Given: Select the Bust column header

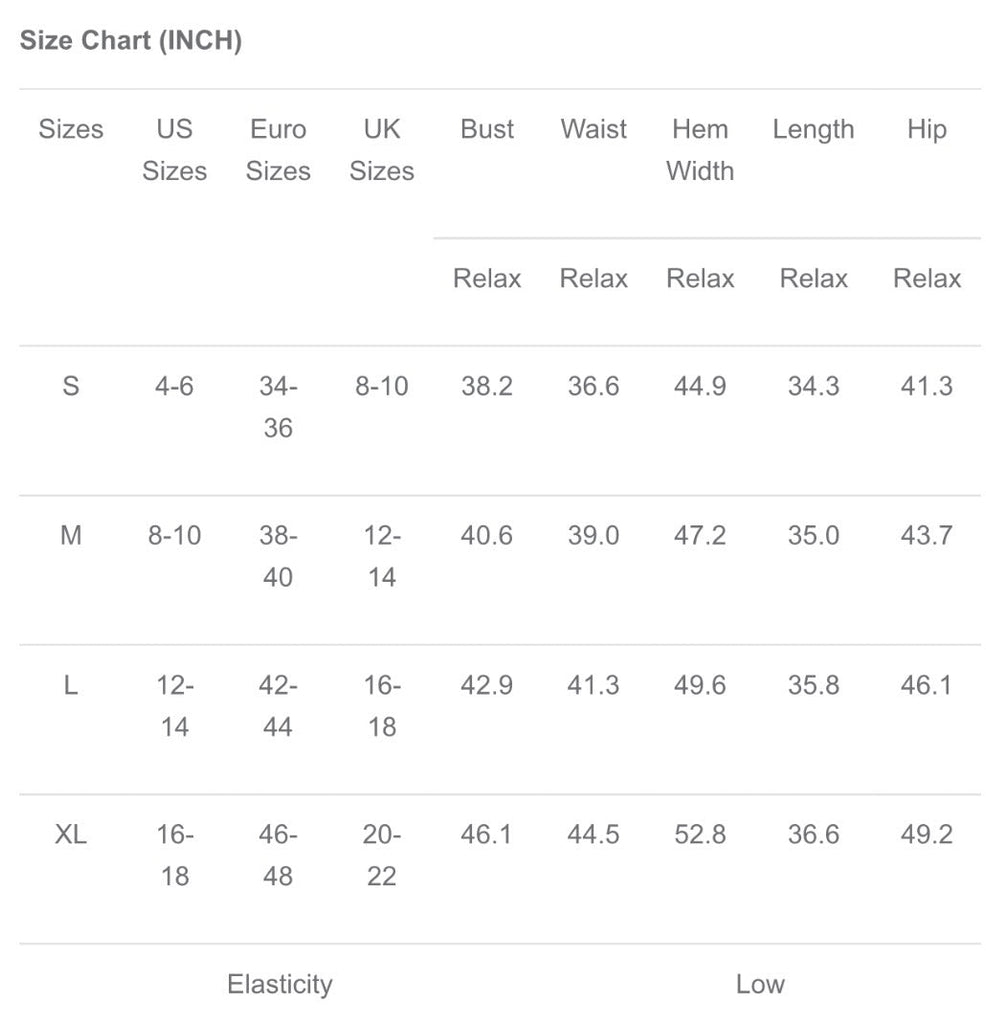Looking at the screenshot, I should click(487, 129).
